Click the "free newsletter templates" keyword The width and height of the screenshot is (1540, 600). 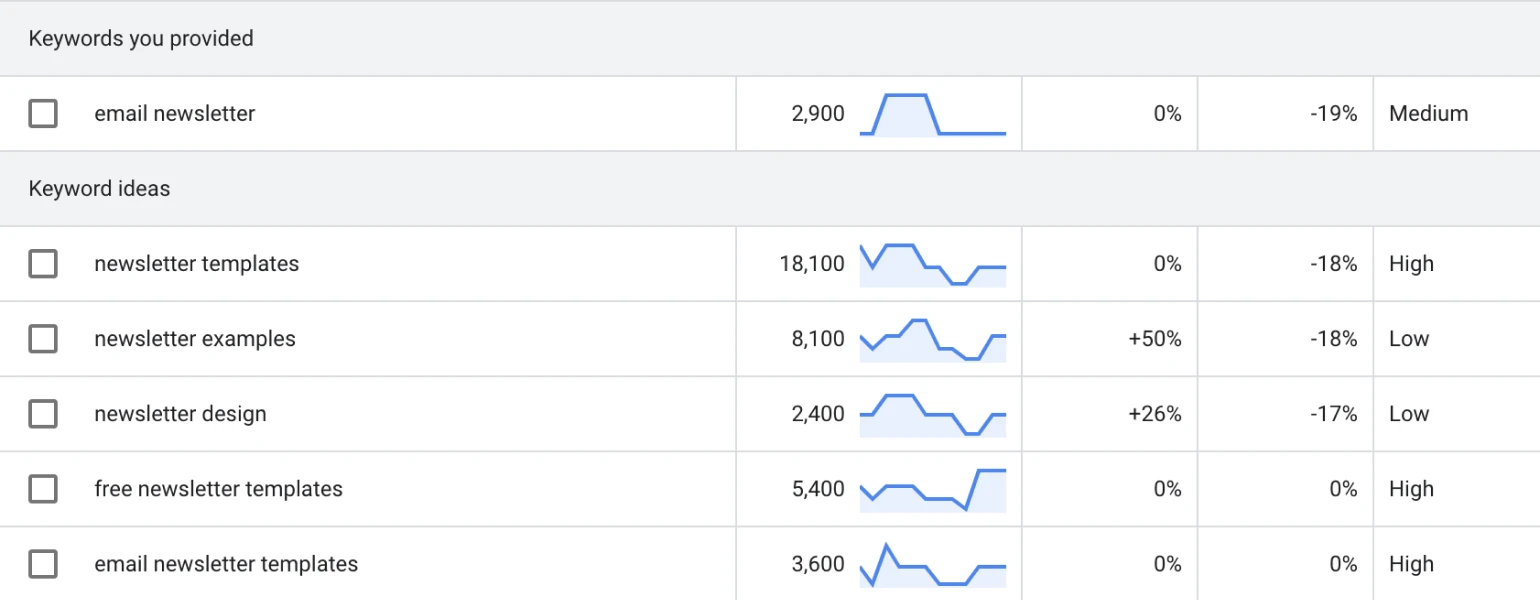(x=218, y=489)
